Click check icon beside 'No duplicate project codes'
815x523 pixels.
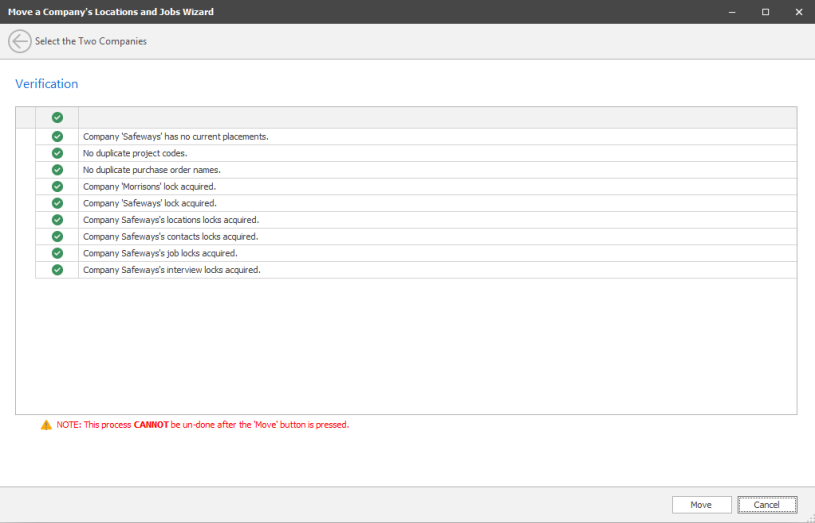click(57, 153)
